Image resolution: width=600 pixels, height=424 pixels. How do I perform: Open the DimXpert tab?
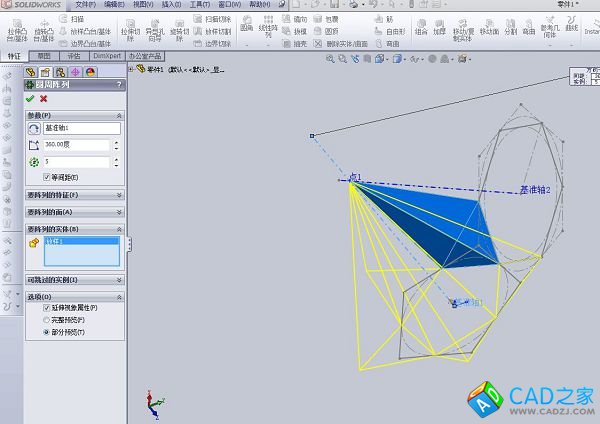click(107, 57)
